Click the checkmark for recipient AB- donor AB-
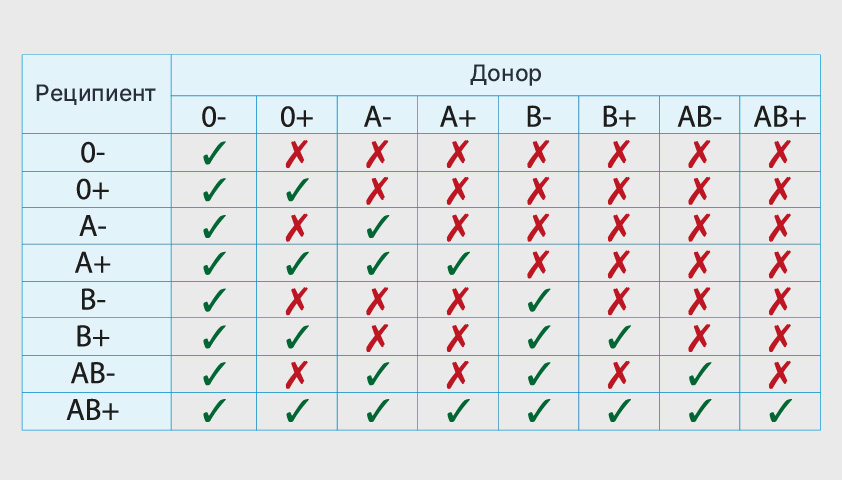Screen dimensions: 842x480 699,374
